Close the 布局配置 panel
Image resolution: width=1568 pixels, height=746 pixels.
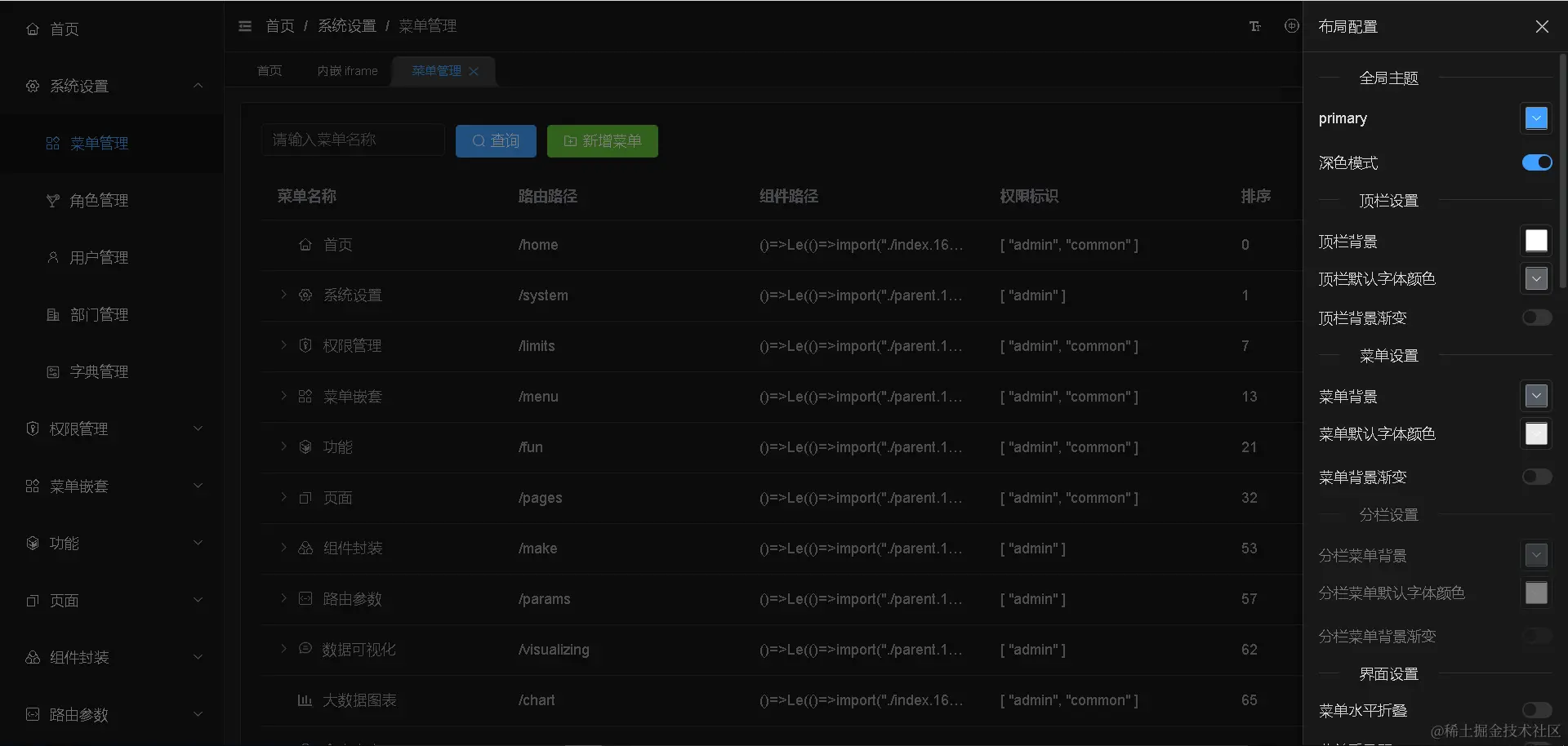[1542, 27]
